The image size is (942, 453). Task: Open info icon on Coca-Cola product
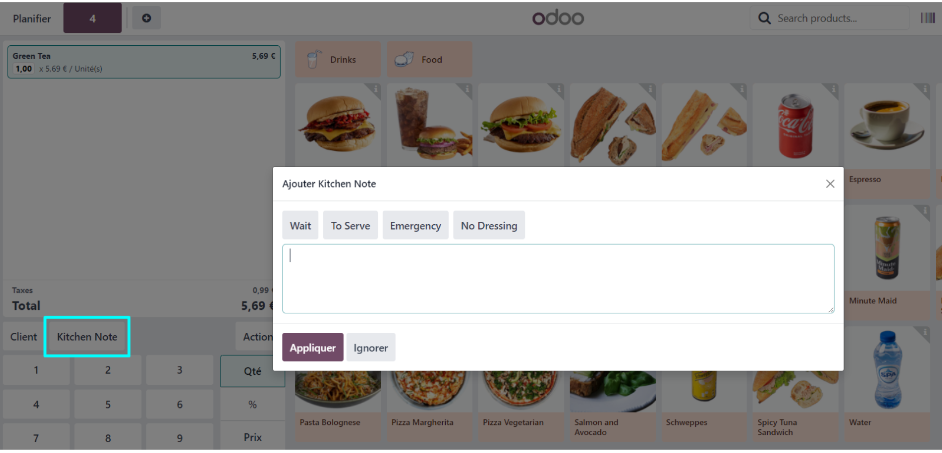click(x=833, y=89)
